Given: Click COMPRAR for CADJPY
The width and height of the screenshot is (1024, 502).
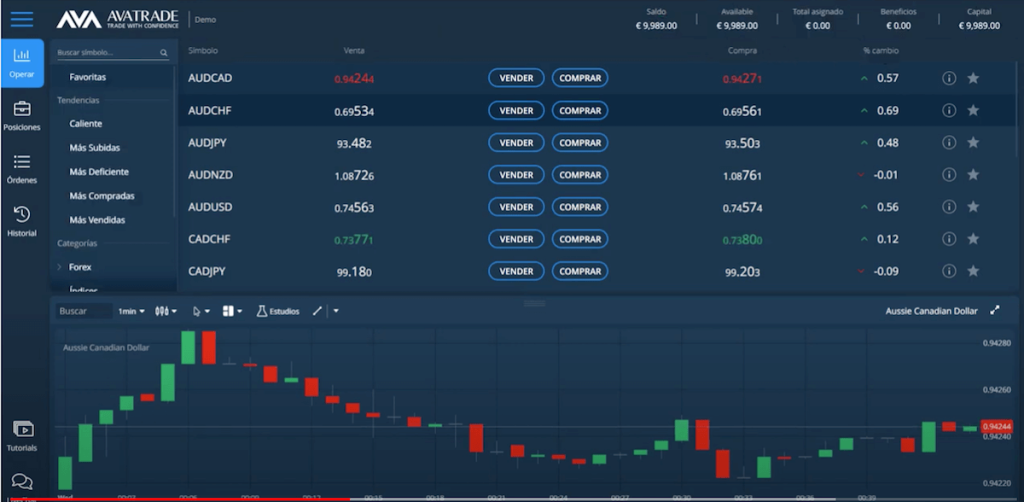Looking at the screenshot, I should [580, 271].
